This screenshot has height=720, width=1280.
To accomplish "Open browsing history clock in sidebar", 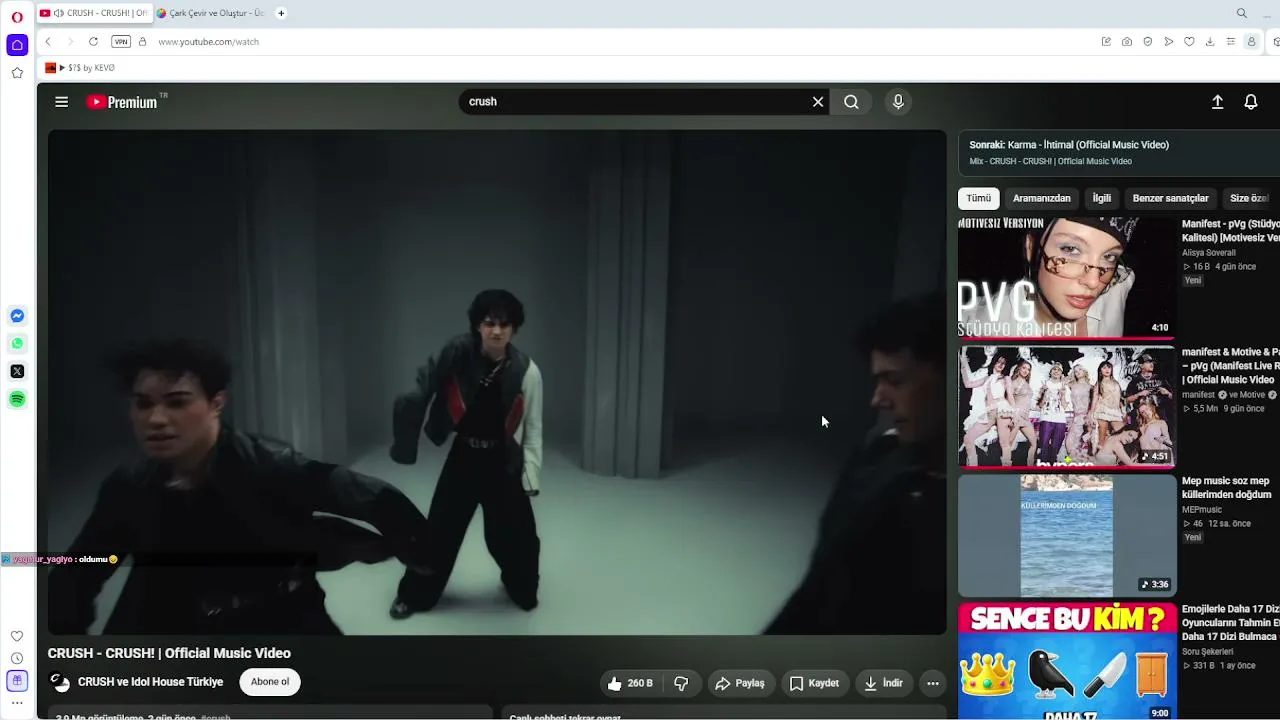I will pos(17,658).
